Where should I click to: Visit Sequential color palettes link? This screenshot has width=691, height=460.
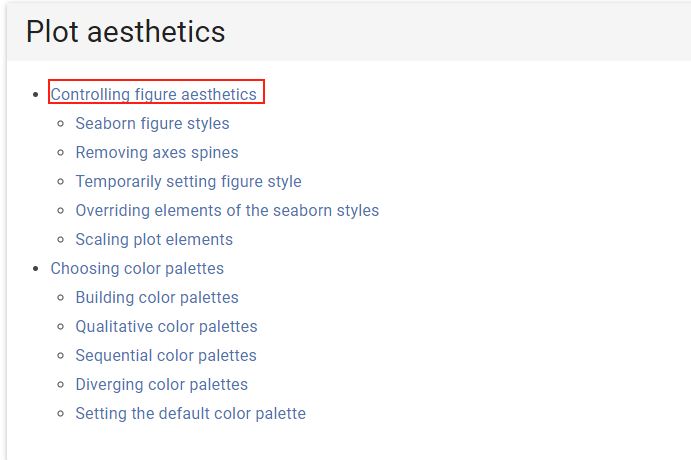[x=166, y=356]
